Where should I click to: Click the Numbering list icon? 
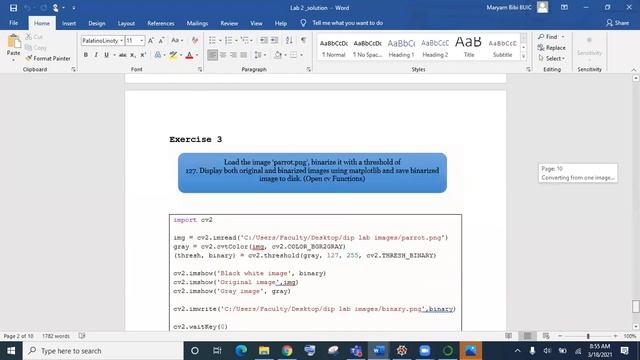(229, 40)
